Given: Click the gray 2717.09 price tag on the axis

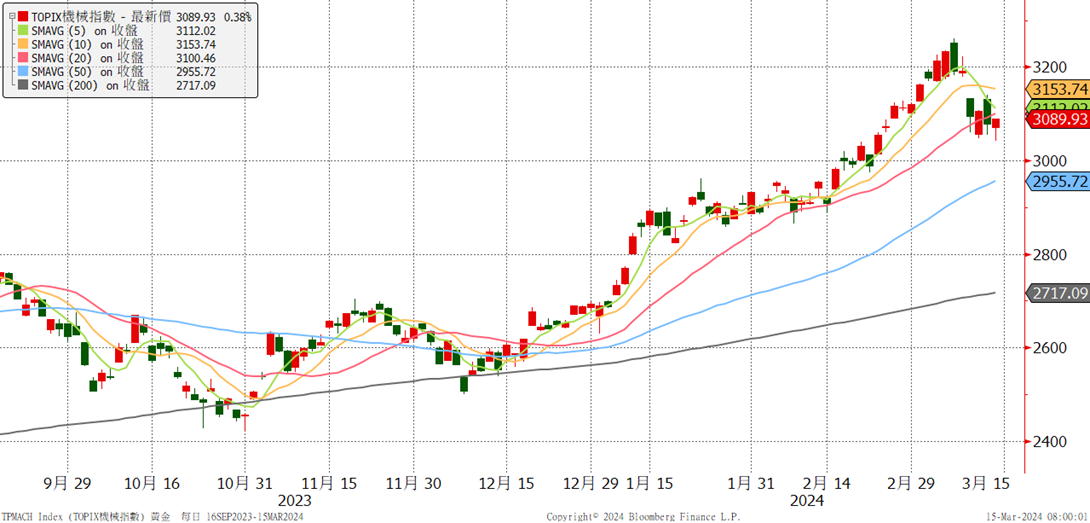Looking at the screenshot, I should click(x=1057, y=293).
